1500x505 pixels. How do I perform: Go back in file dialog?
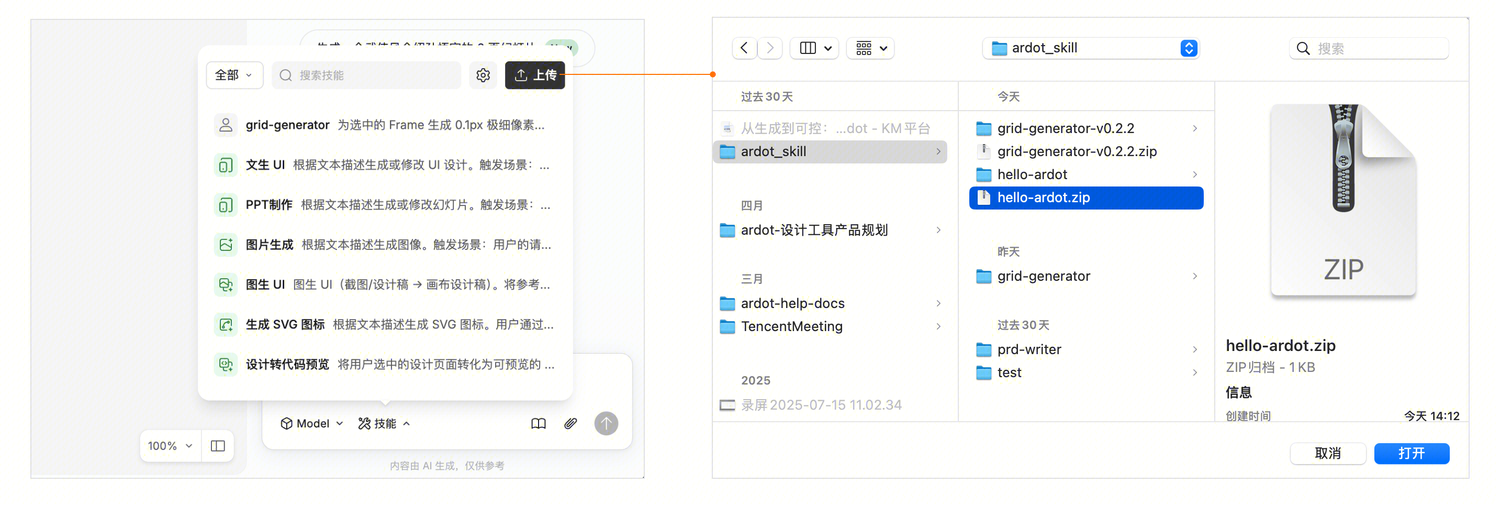pyautogui.click(x=744, y=48)
